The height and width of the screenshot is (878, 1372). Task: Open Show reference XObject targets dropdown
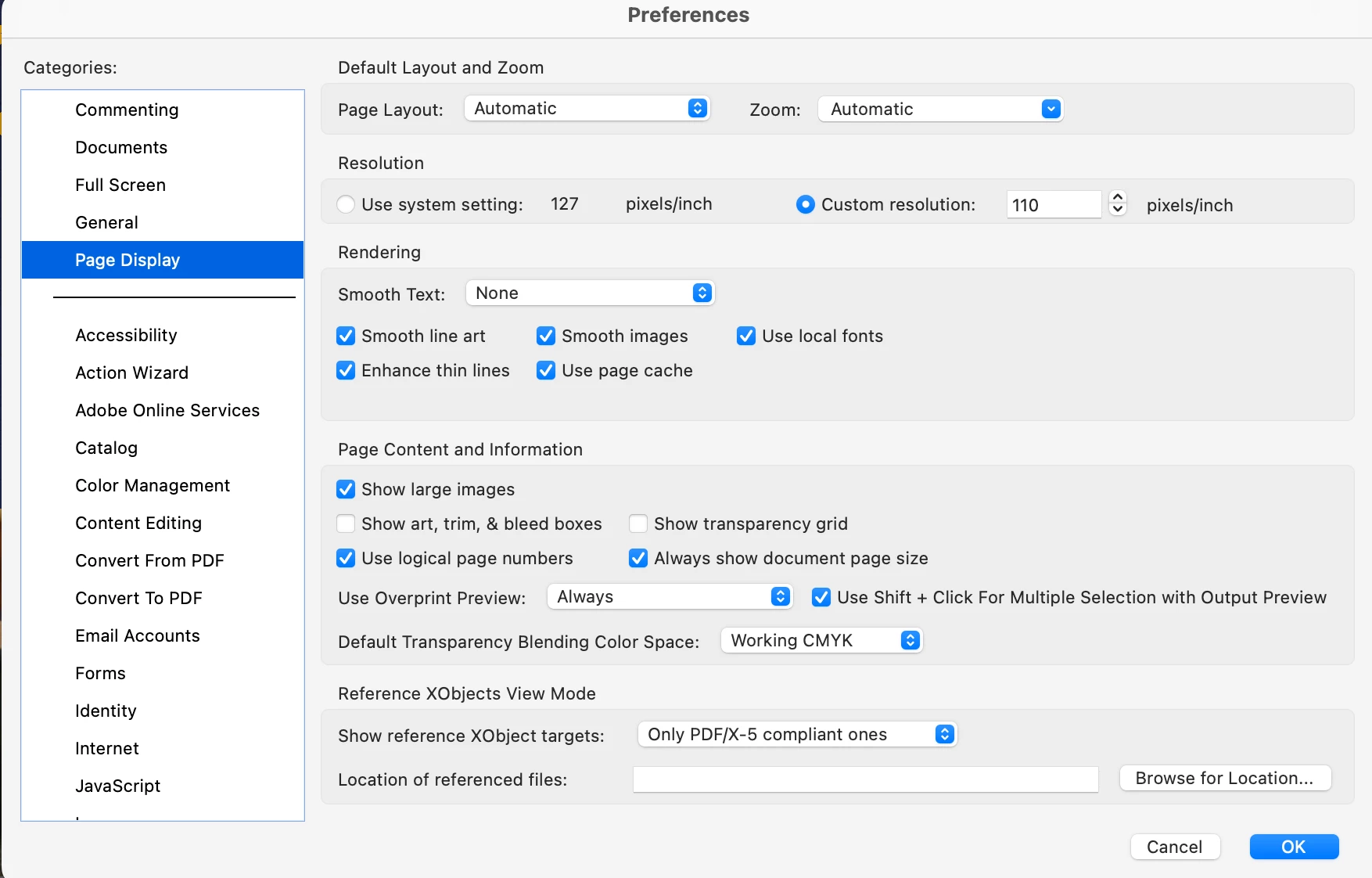797,734
